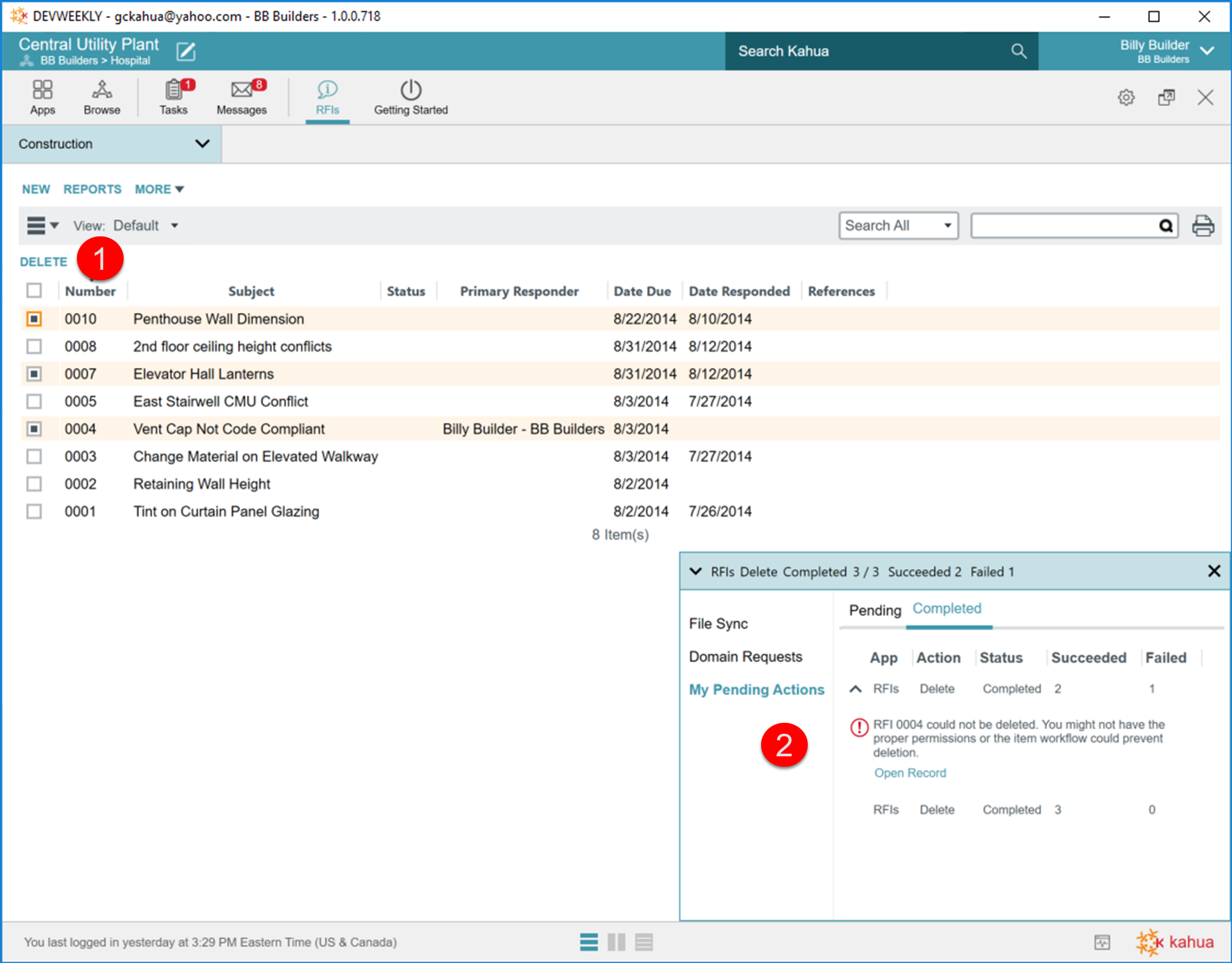The width and height of the screenshot is (1232, 963).
Task: Open settings gear icon
Action: tap(1126, 98)
